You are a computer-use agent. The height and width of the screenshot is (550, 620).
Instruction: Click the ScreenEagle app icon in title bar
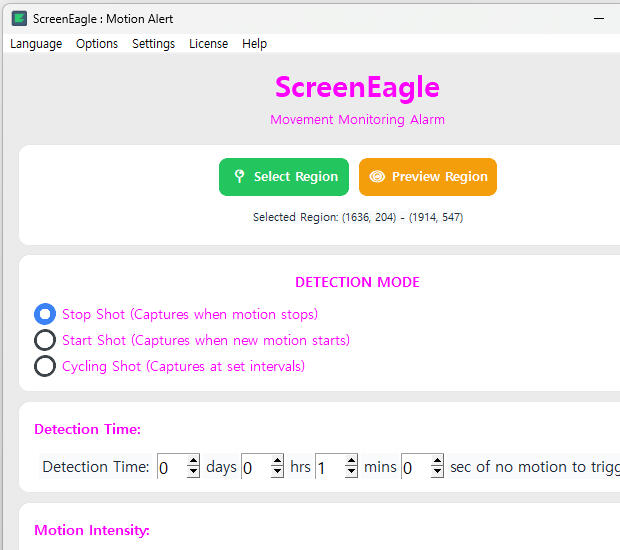click(x=19, y=18)
